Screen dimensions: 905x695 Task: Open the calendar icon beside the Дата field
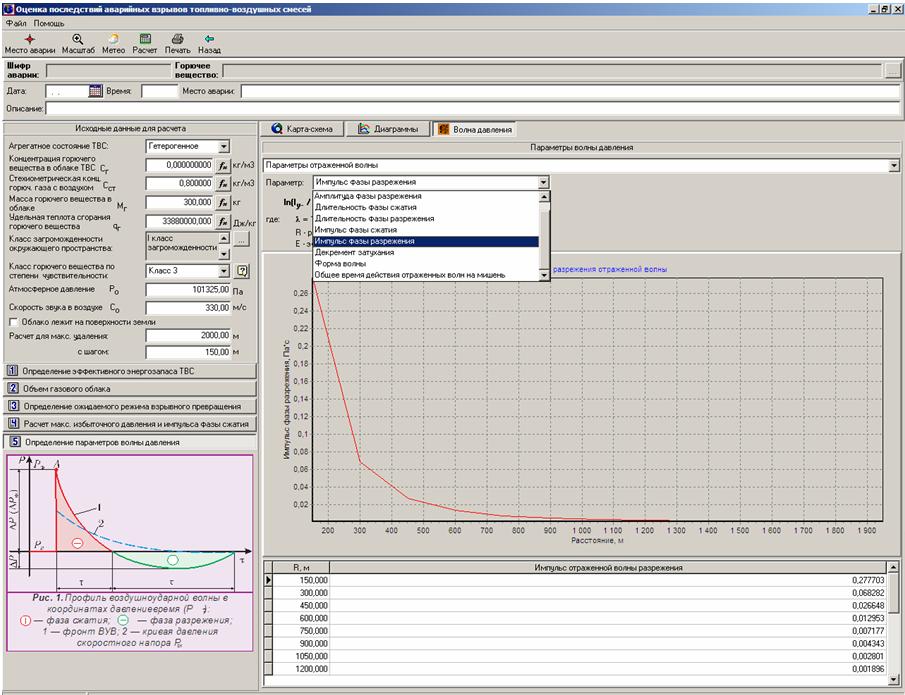[96, 91]
